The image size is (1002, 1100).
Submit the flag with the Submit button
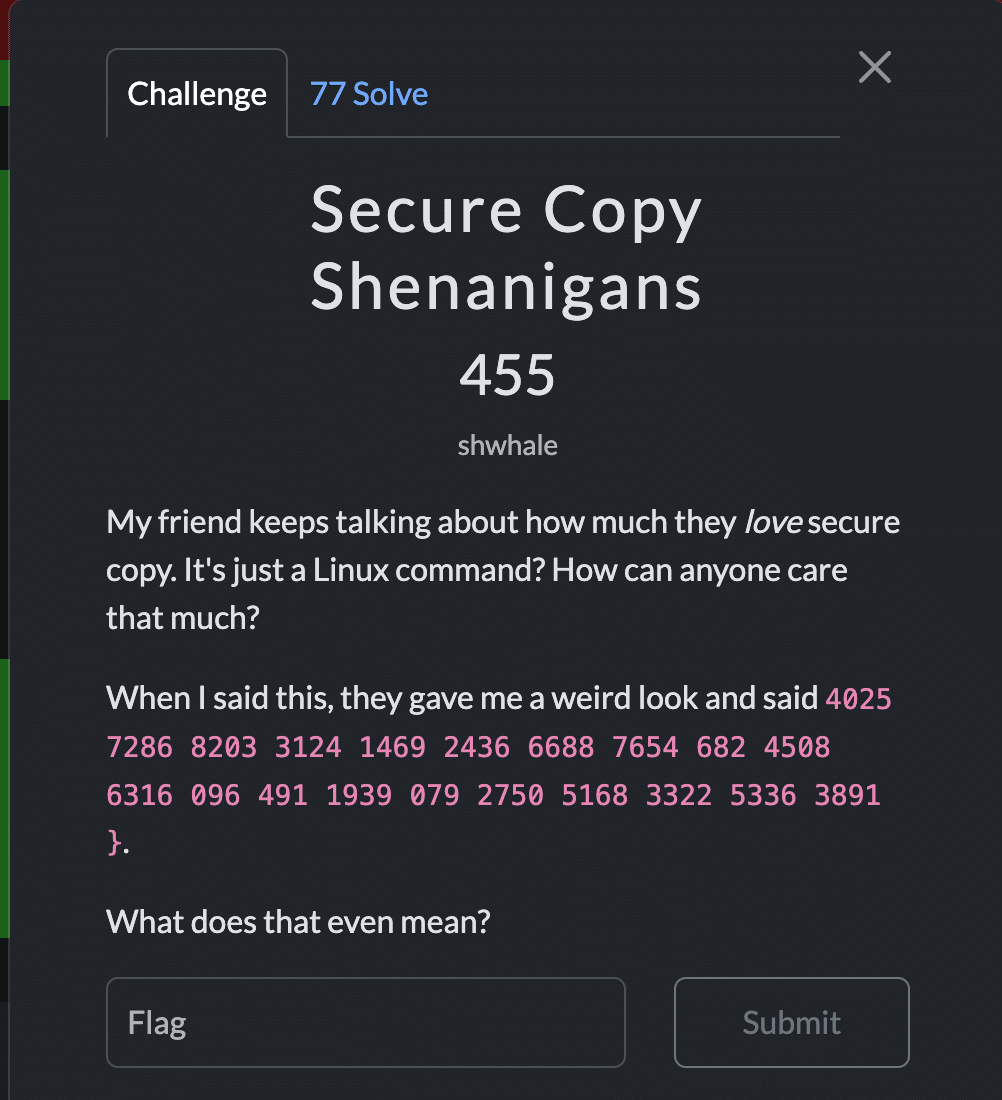[x=791, y=1022]
